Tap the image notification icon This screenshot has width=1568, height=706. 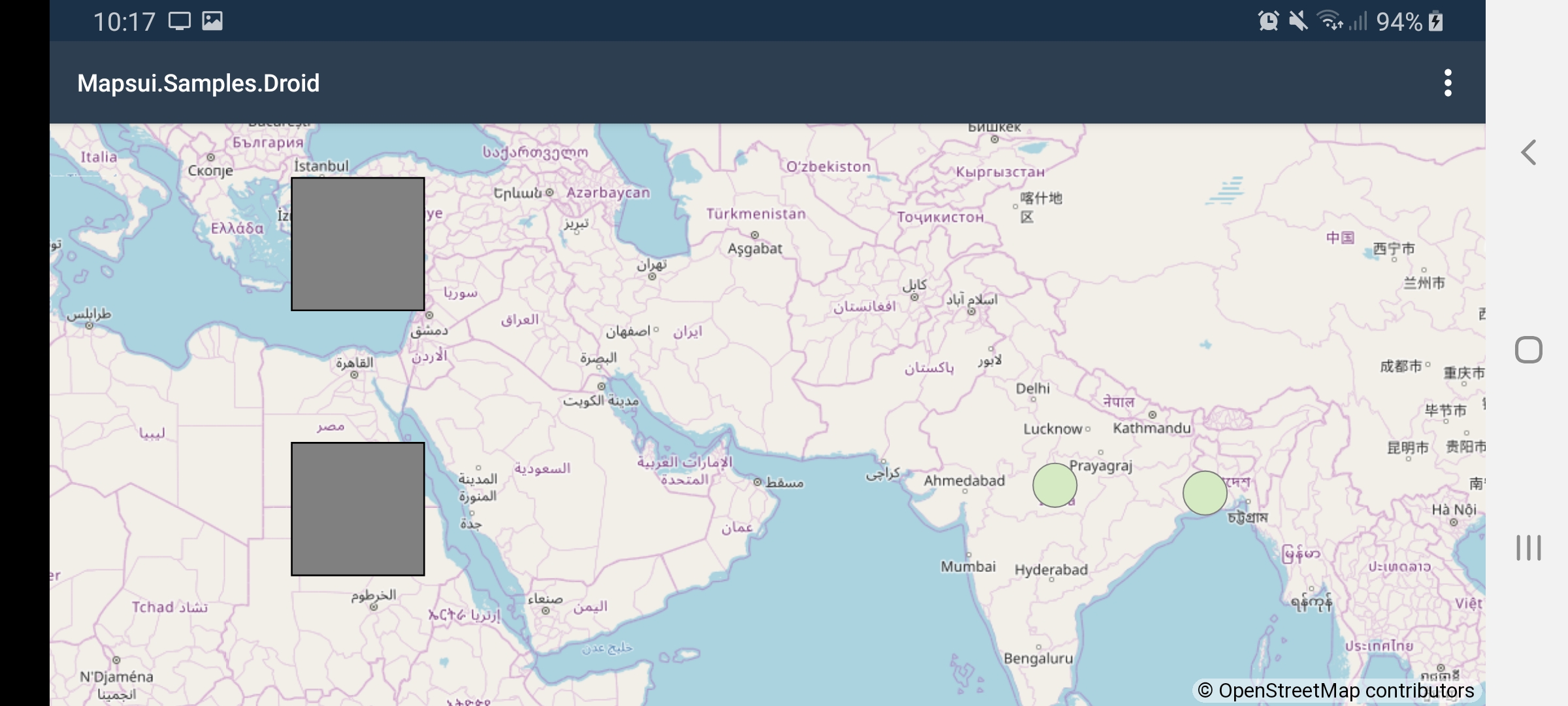tap(212, 21)
